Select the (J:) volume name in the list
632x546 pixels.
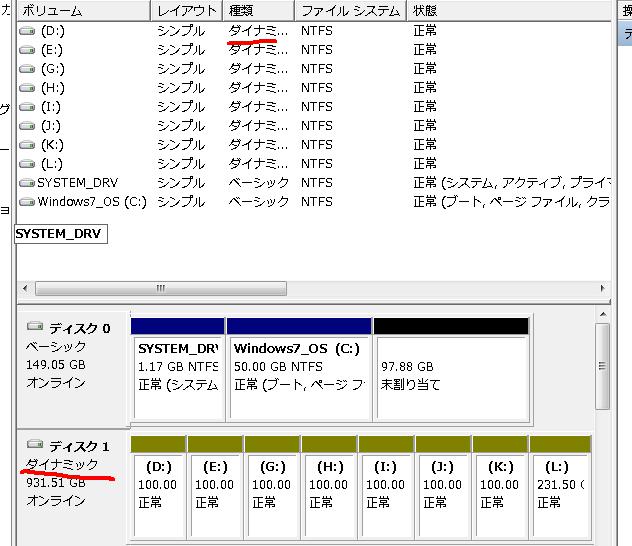coord(51,126)
